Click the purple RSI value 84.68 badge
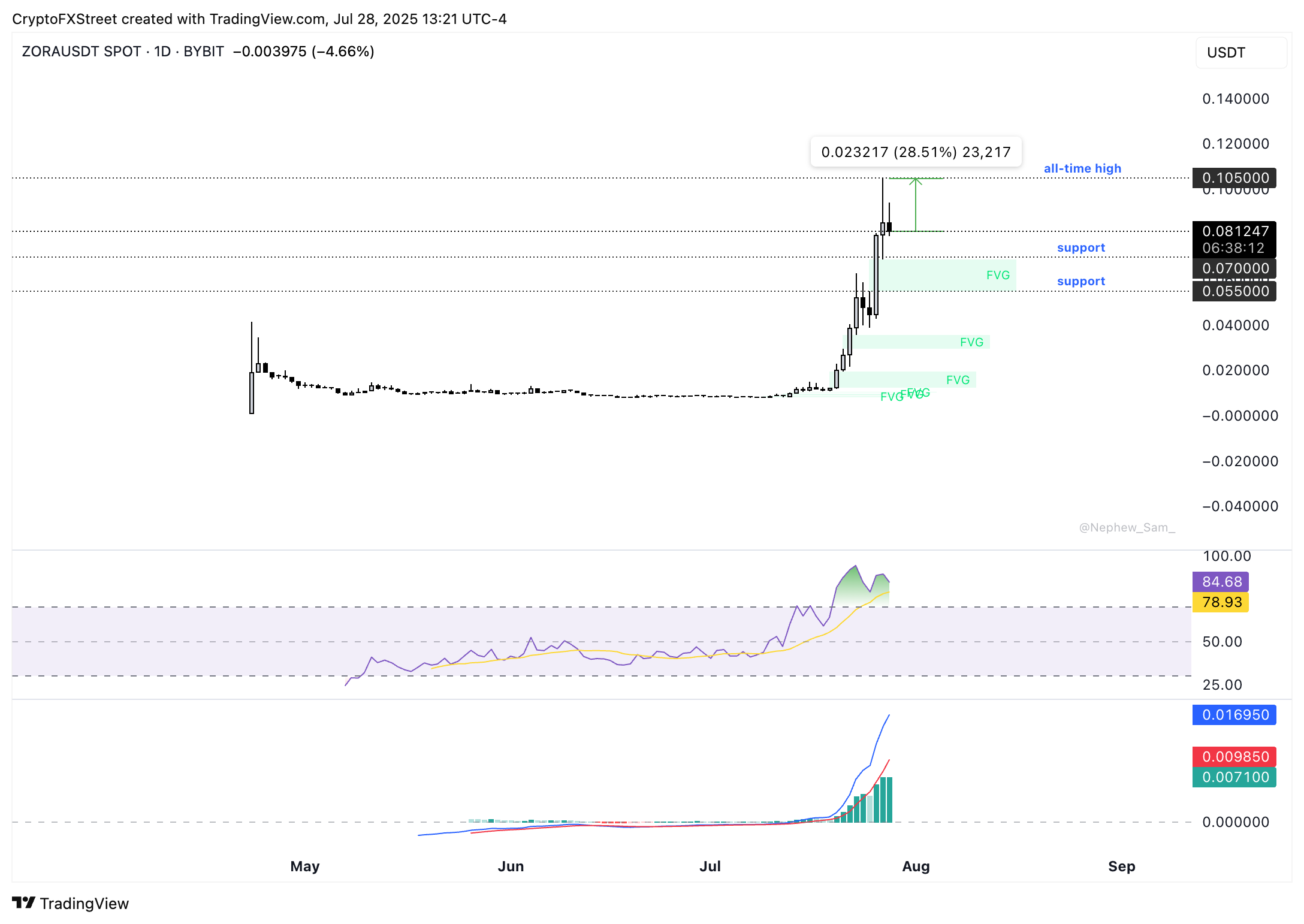Viewport: 1304px width, 924px height. pos(1221,582)
